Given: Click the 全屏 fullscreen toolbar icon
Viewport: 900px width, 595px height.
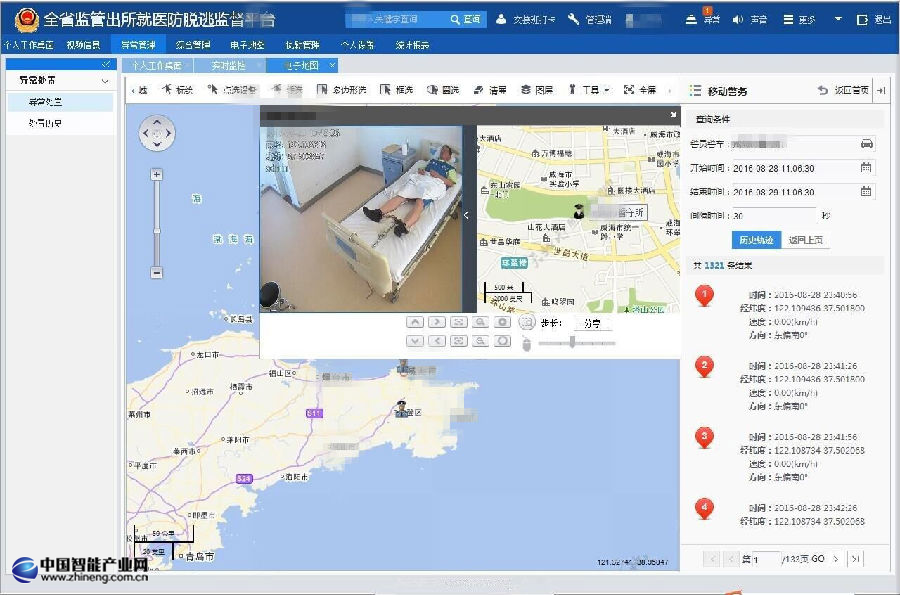Looking at the screenshot, I should 640,90.
